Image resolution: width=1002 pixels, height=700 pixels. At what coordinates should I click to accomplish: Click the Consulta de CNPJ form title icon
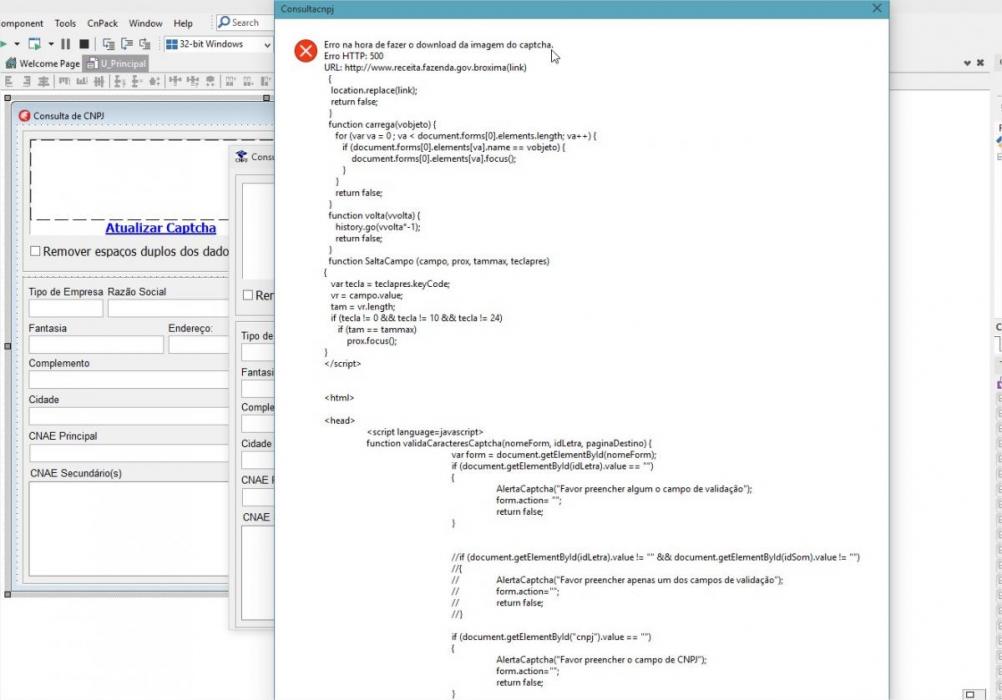[x=24, y=116]
